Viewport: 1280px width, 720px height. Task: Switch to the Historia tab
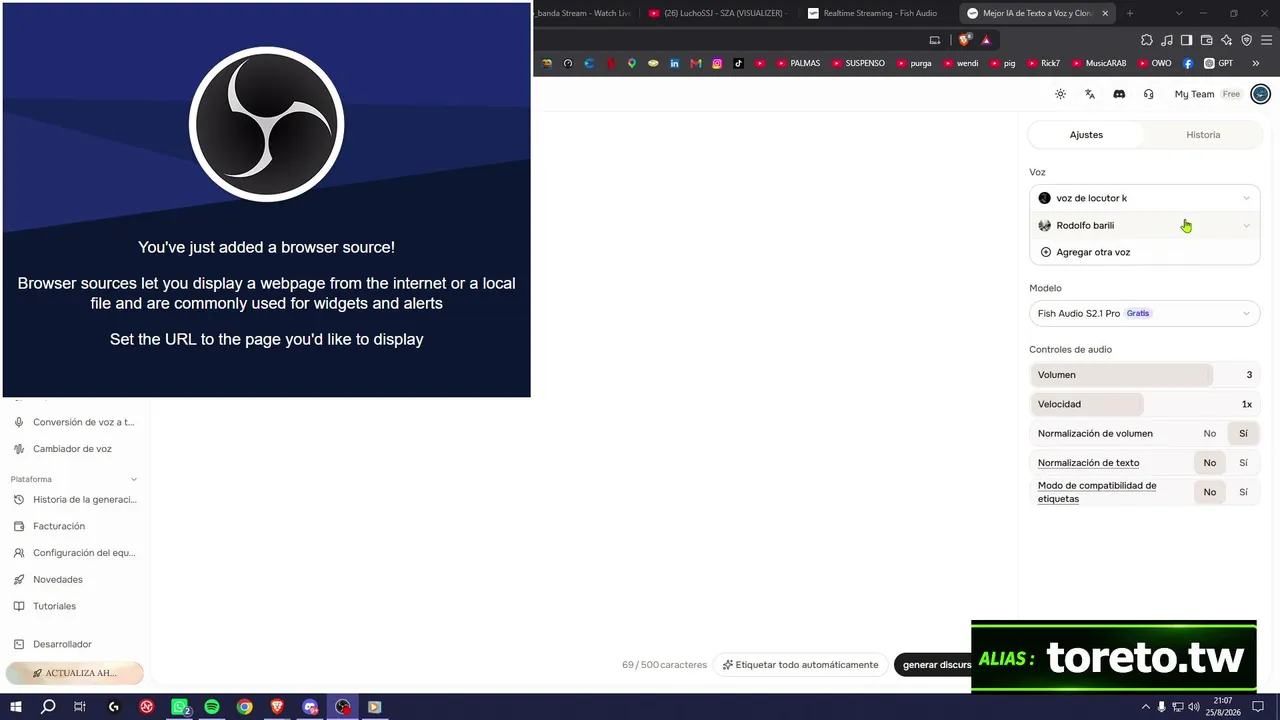[1203, 135]
